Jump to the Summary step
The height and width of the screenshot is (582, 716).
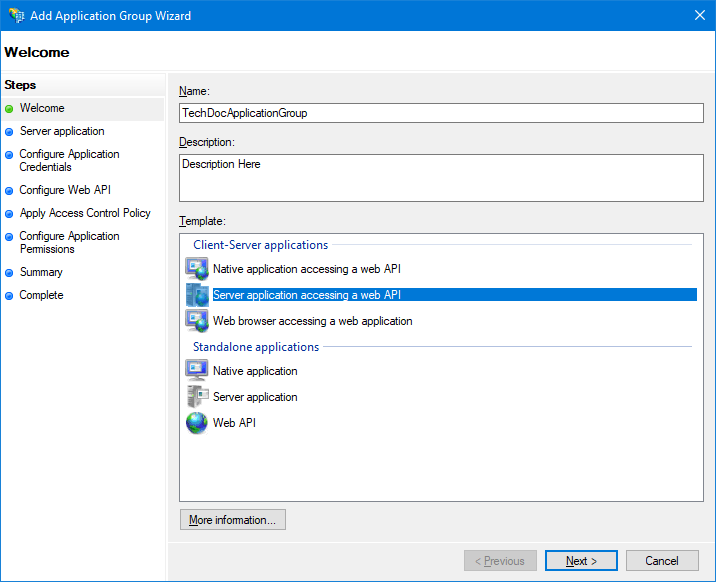pos(41,272)
